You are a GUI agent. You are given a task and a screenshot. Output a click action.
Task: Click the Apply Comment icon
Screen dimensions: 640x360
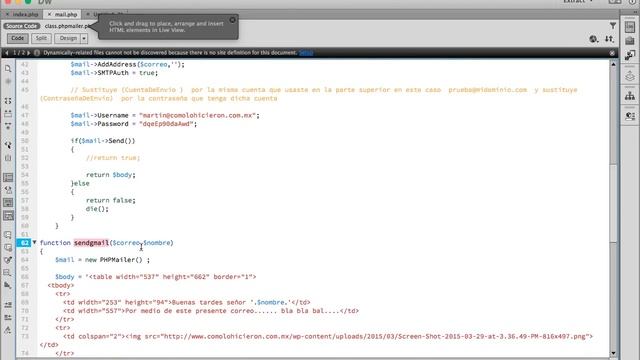click(8, 235)
